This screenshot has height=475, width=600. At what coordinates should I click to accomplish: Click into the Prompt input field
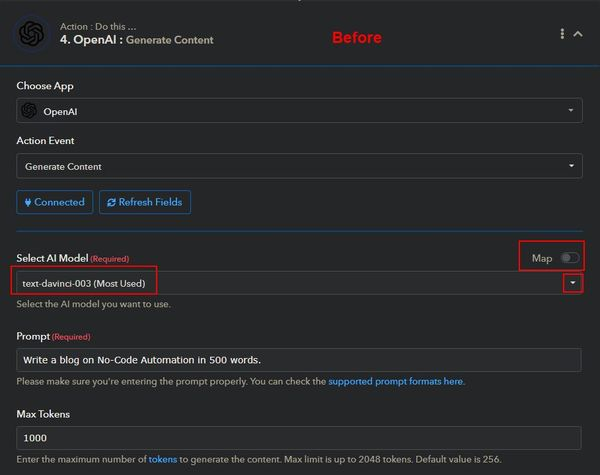[299, 360]
